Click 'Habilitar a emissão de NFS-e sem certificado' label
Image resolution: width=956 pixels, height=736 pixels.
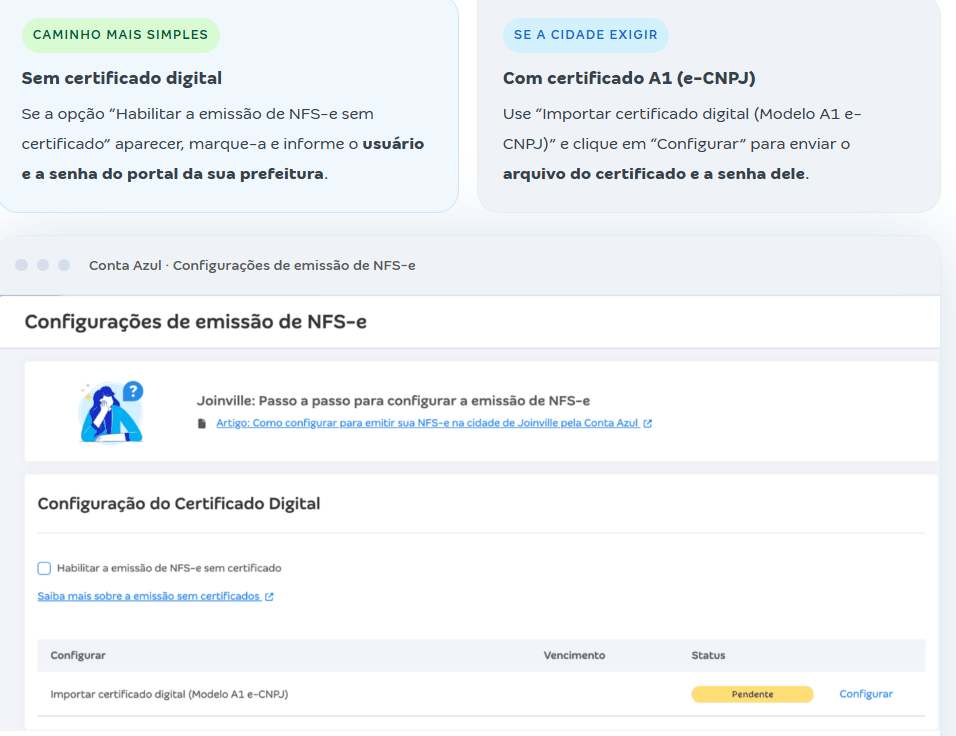[x=169, y=568]
